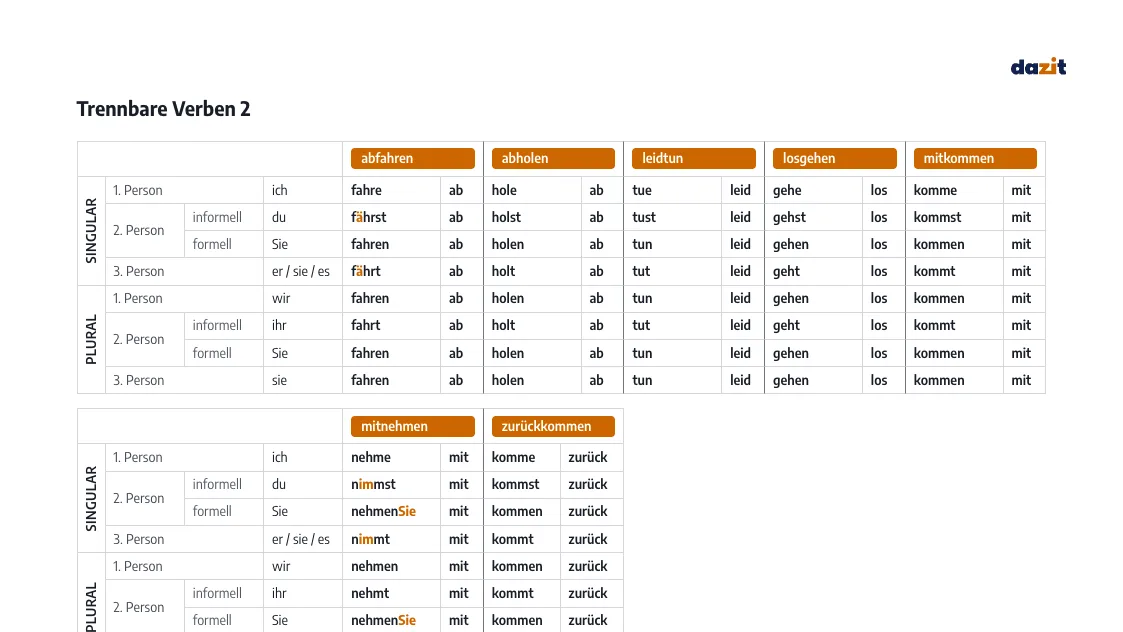Image resolution: width=1123 pixels, height=632 pixels.
Task: Click the losgehen orange header
Action: click(x=834, y=158)
